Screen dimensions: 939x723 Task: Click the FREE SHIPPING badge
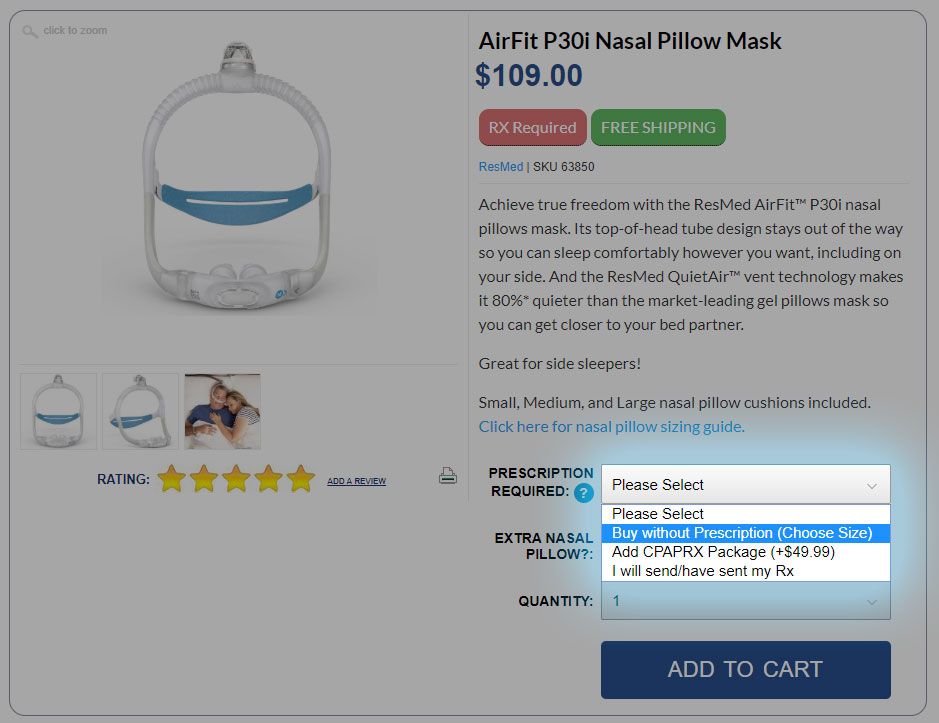[658, 127]
